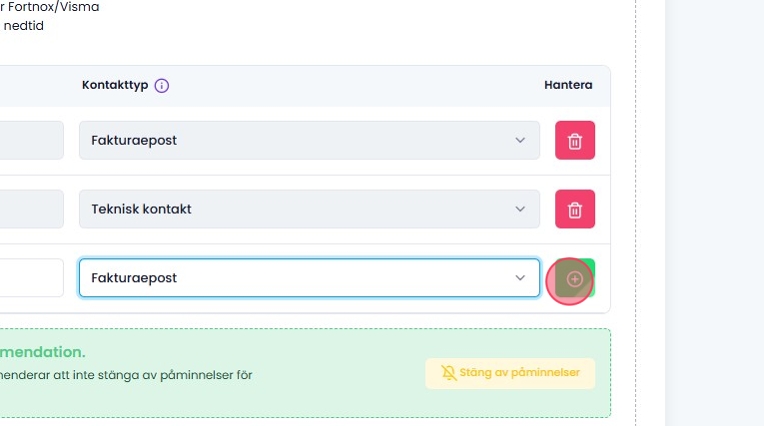
Task: Click the Fortnox/Visma text at top
Action: 52,7
